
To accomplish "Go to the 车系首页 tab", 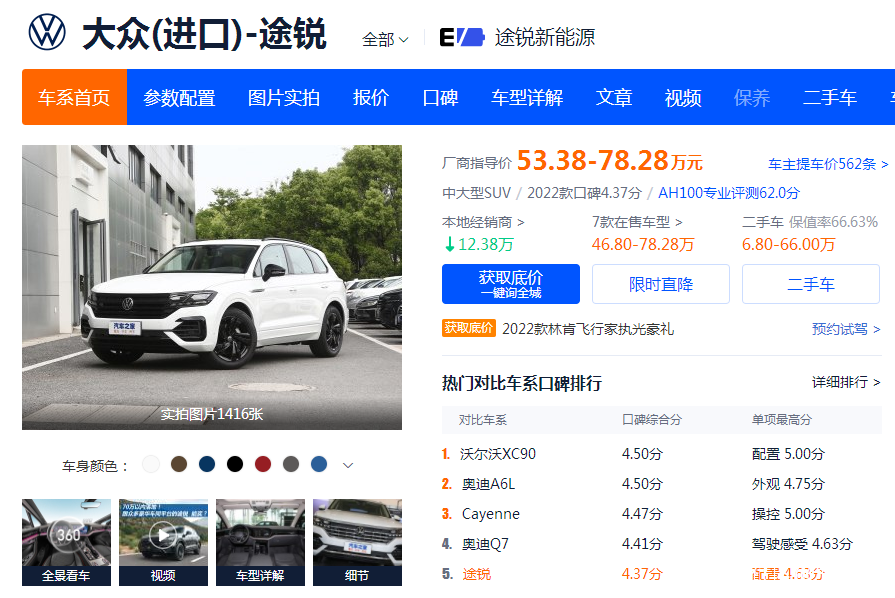I will (74, 97).
